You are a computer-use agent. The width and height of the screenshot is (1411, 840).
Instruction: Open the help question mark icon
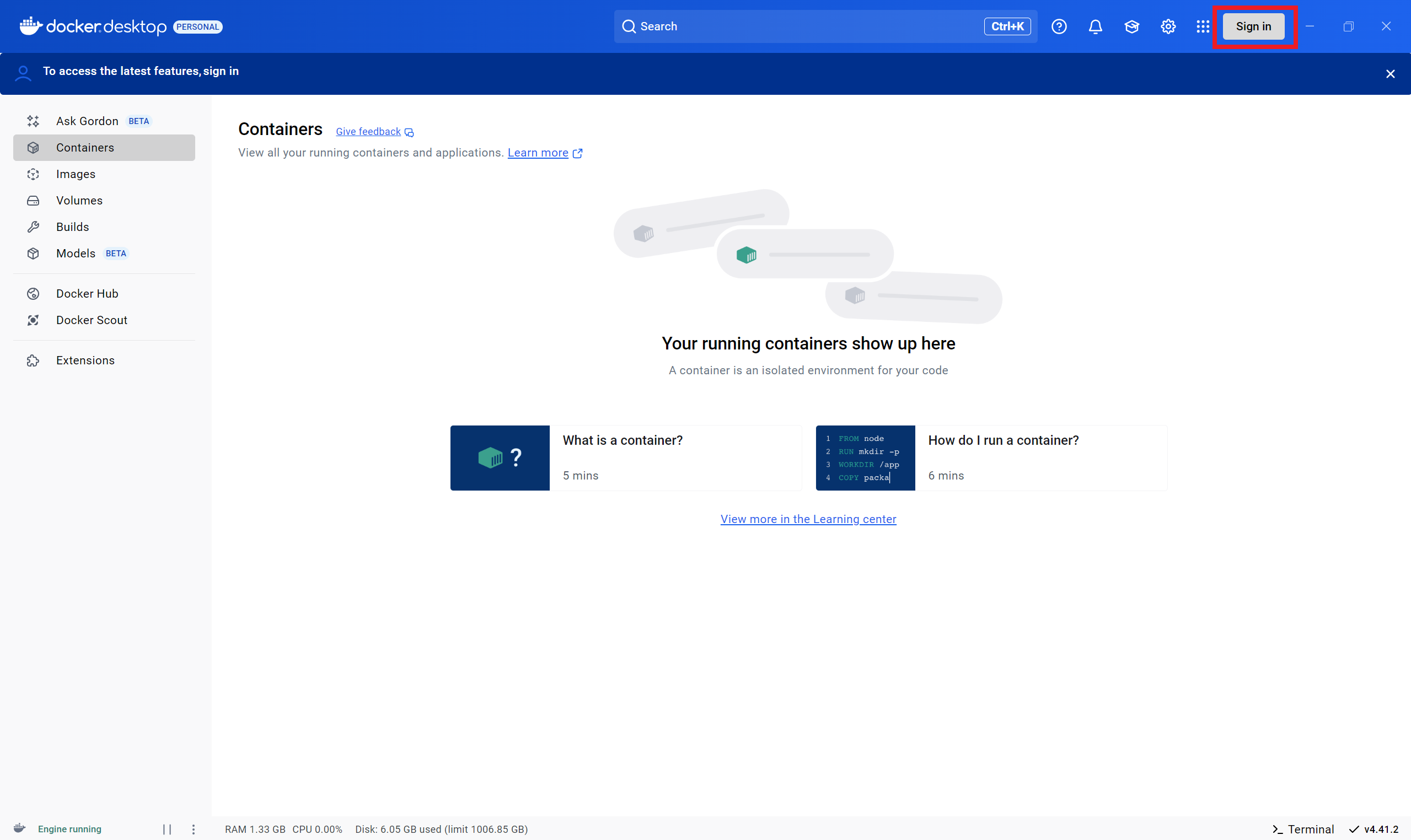(1059, 26)
